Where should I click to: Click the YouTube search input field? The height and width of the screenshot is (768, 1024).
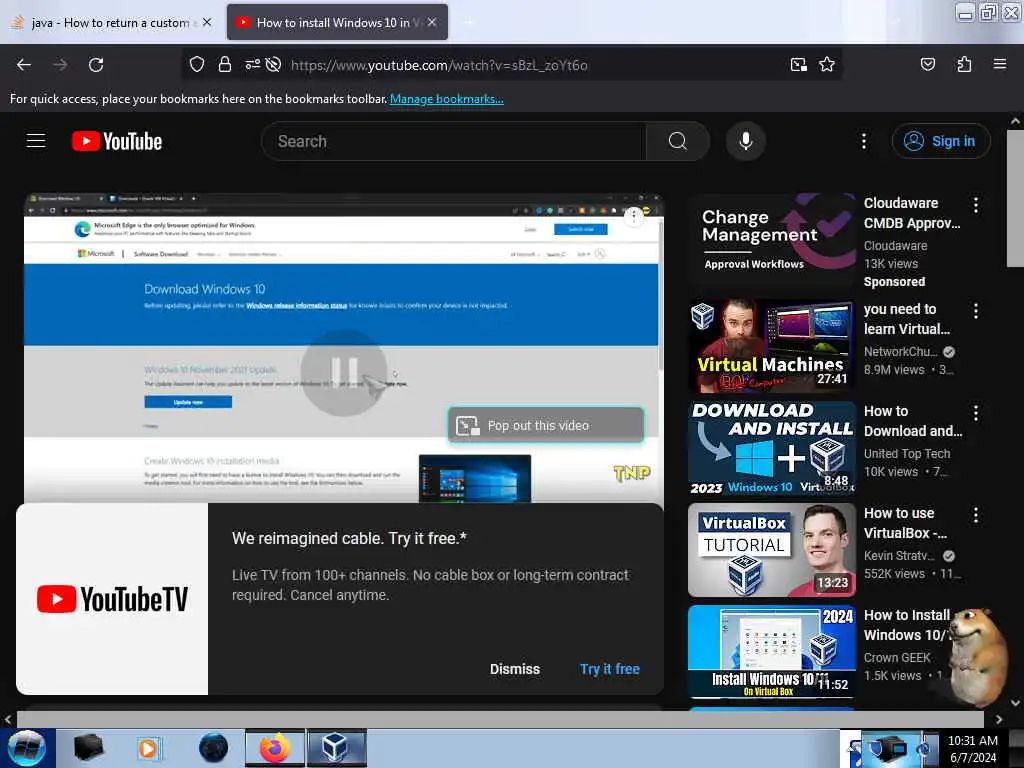454,141
